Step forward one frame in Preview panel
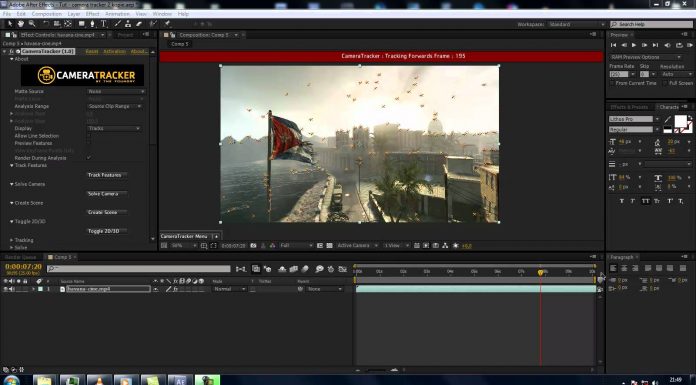 pos(645,45)
